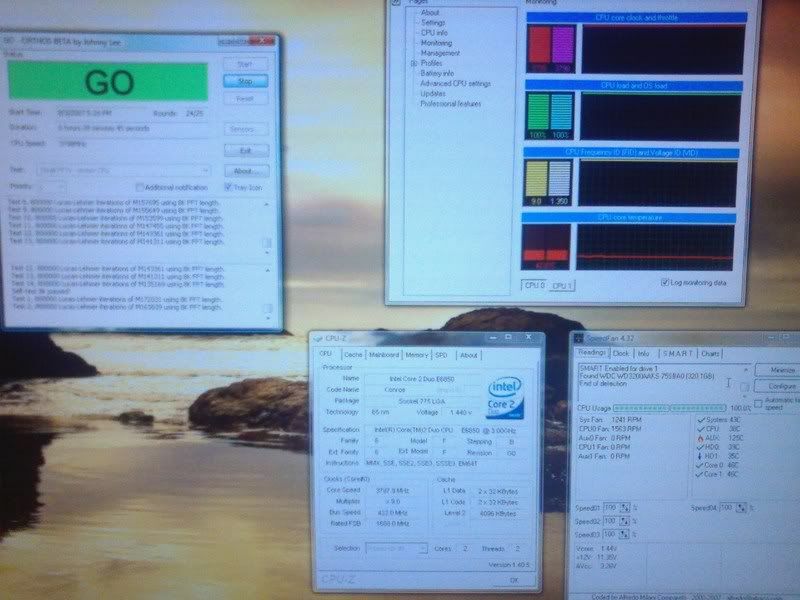The width and height of the screenshot is (800, 600).
Task: Click the Intel Core 2 Duo logo in CPU-Z
Action: point(505,398)
